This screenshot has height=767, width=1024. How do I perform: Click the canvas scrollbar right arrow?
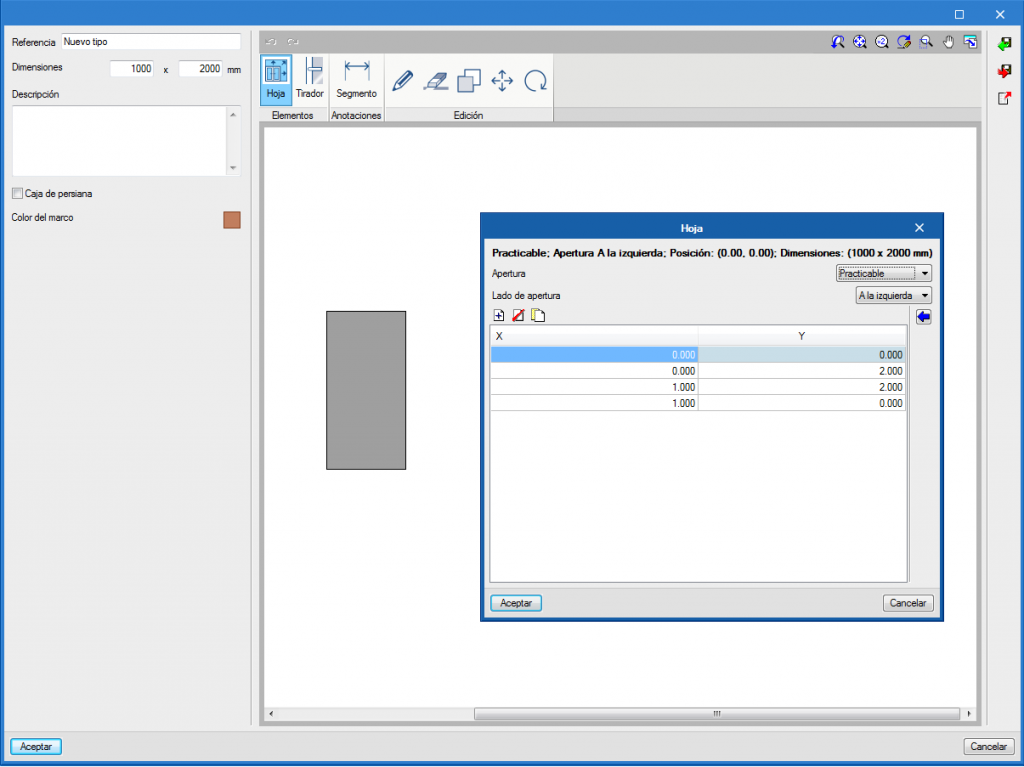coord(969,713)
